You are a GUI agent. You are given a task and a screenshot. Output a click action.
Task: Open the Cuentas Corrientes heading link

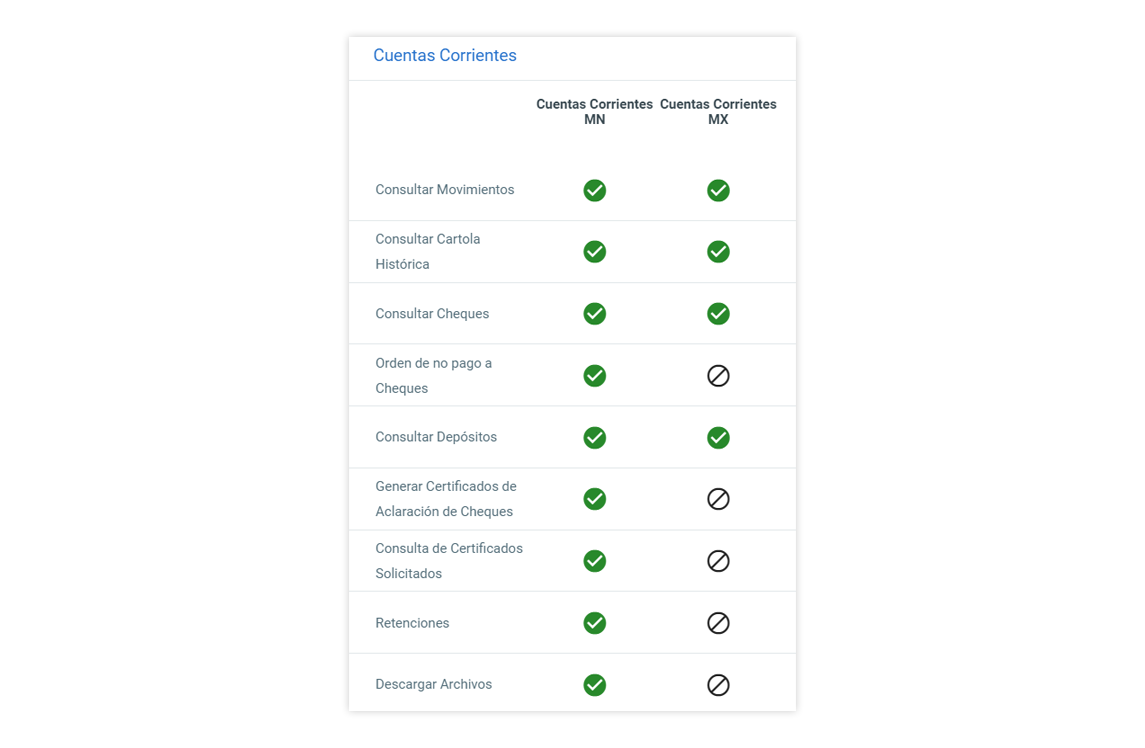click(445, 56)
